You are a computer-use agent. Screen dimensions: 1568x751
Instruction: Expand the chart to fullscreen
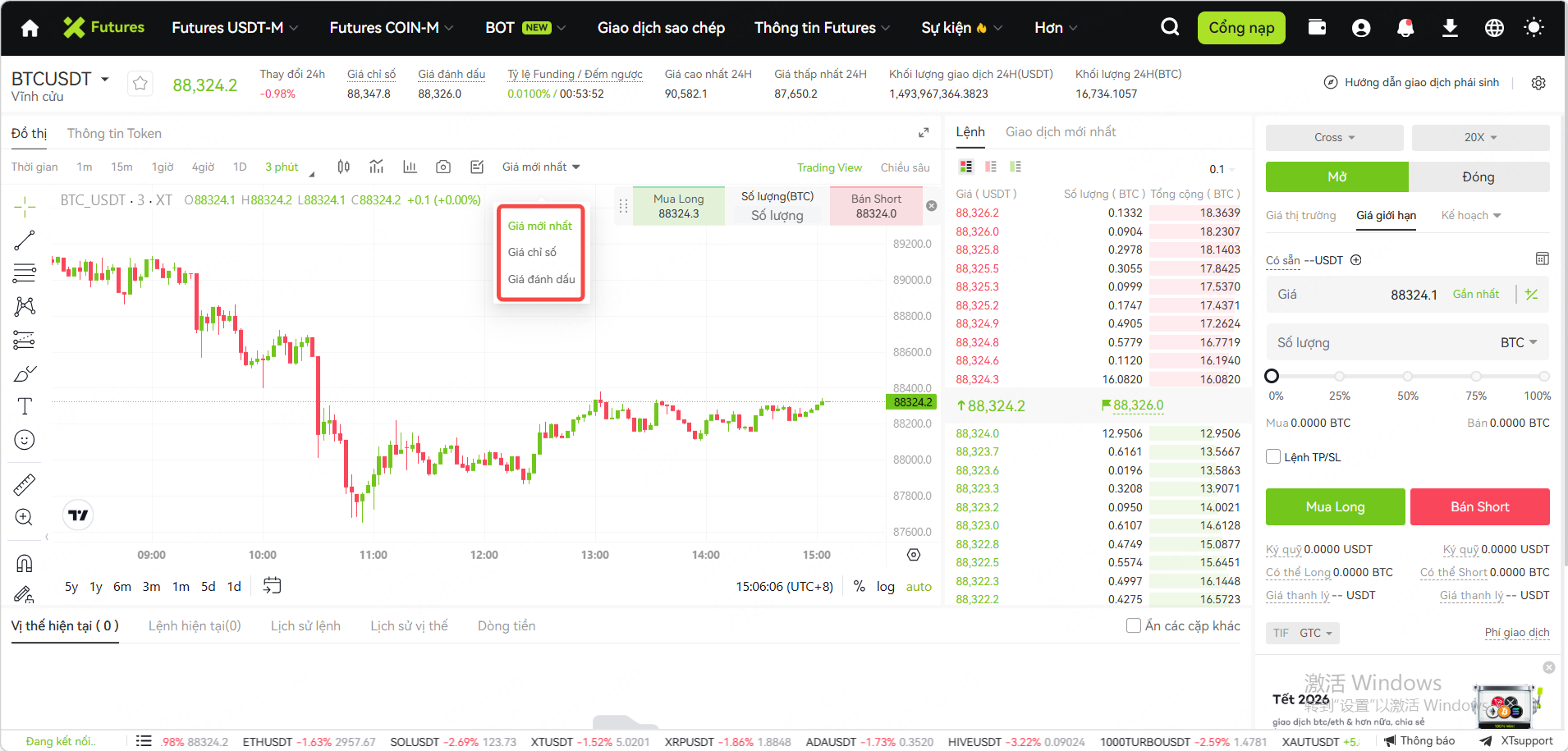pyautogui.click(x=924, y=133)
